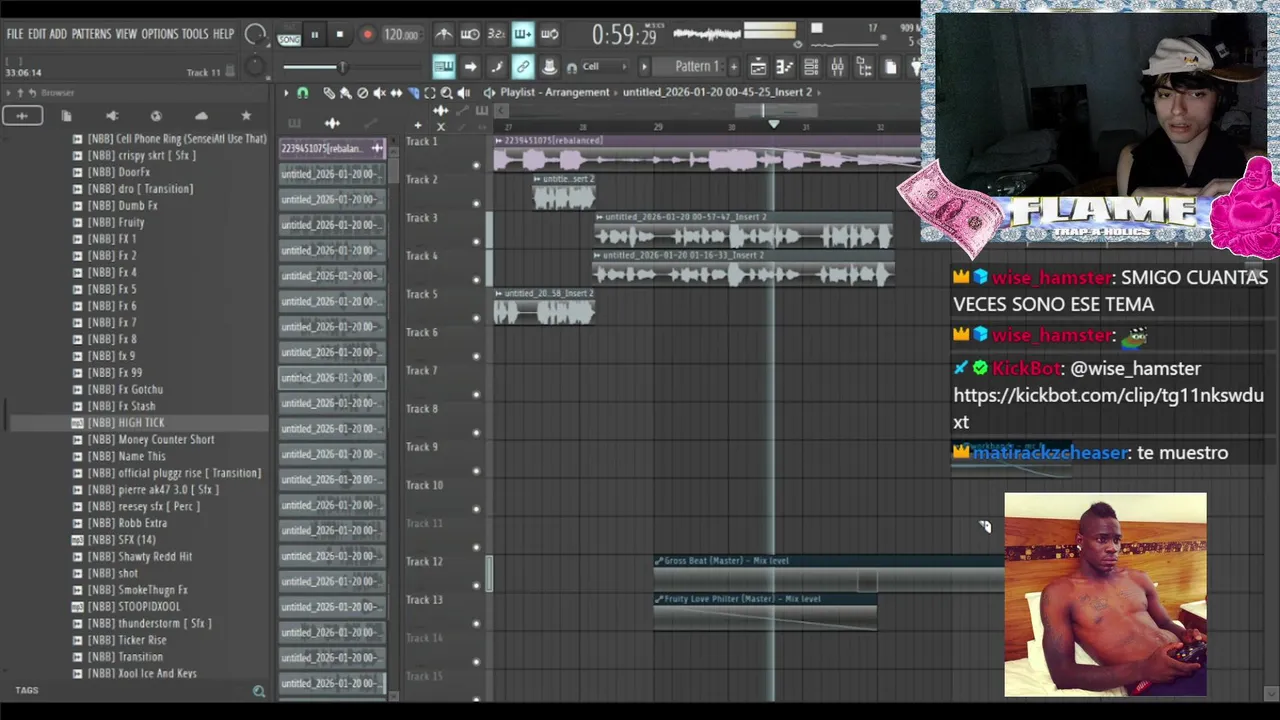The image size is (1280, 720).
Task: Open Browser cloud tab icon
Action: [x=201, y=116]
